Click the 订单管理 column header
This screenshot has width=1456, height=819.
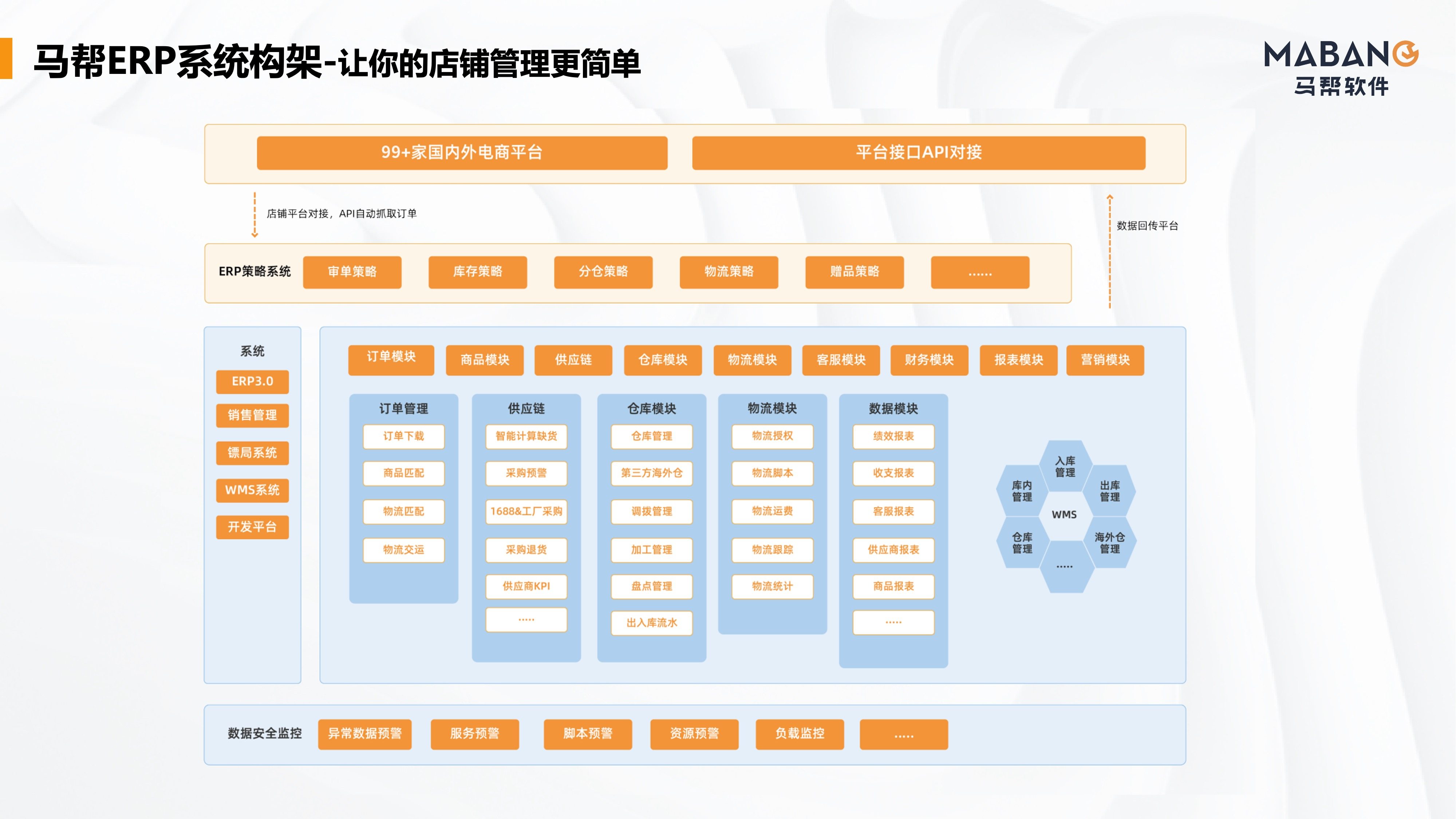coord(403,409)
